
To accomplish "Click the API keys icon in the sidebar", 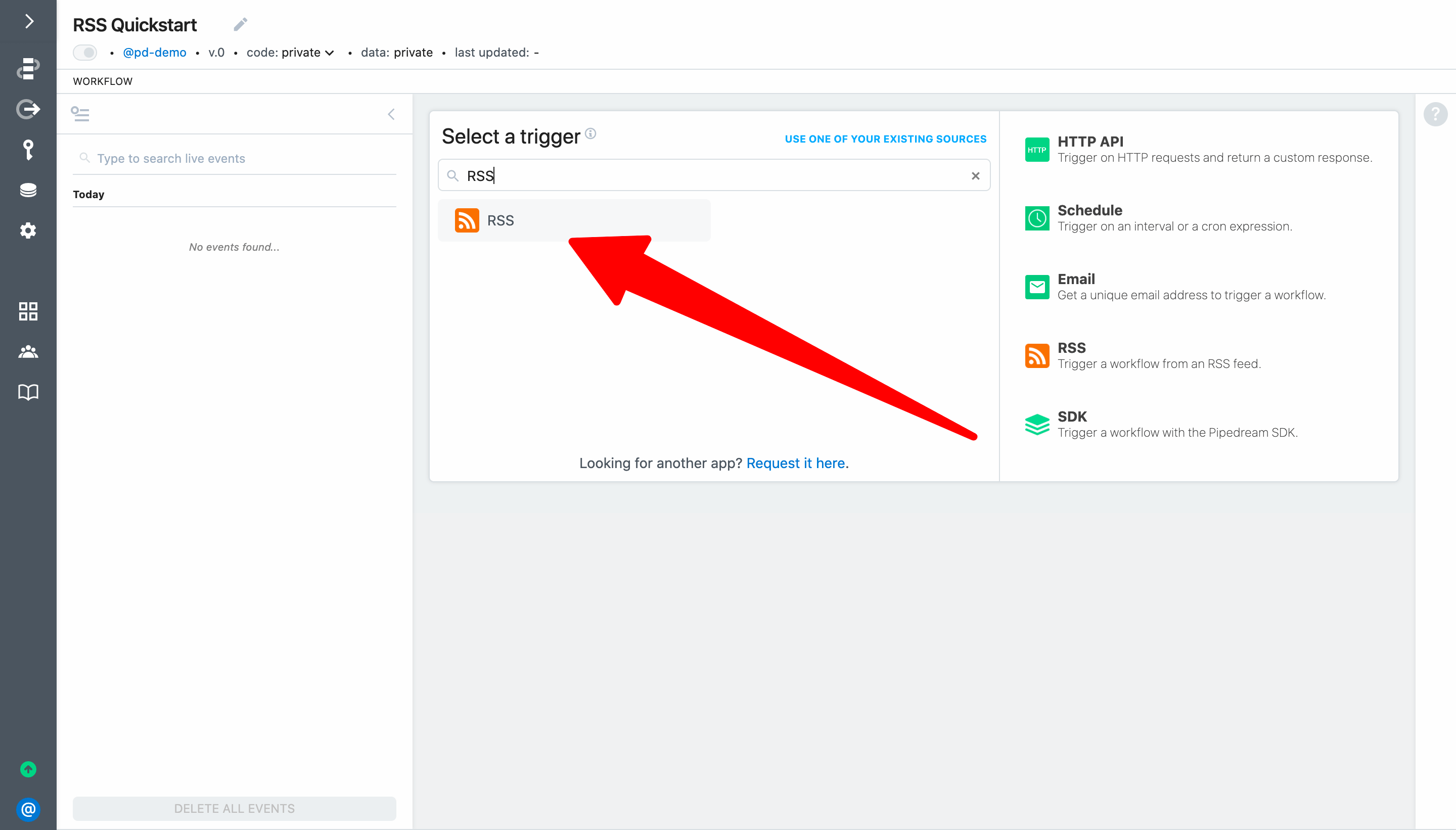I will pyautogui.click(x=28, y=150).
